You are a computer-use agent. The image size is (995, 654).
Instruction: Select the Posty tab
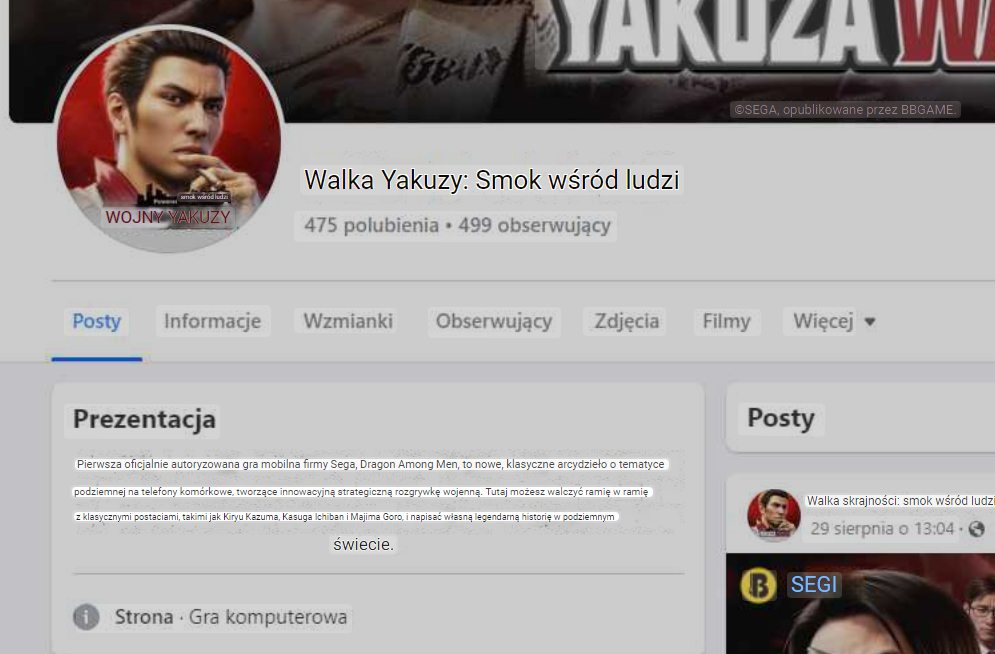point(96,321)
